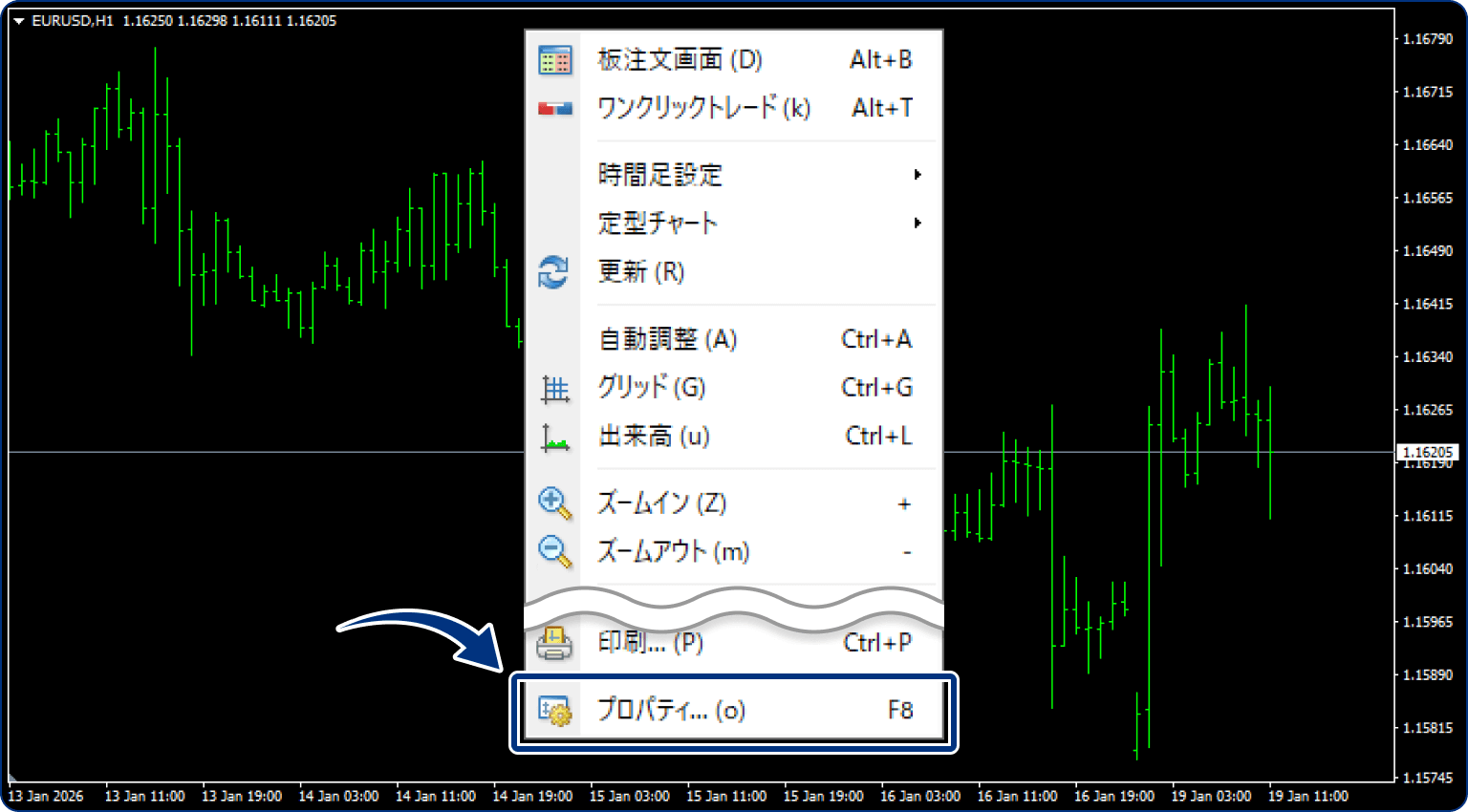The width and height of the screenshot is (1468, 812).
Task: Open the EURUSD chart dropdown triangle
Action: [x=20, y=19]
